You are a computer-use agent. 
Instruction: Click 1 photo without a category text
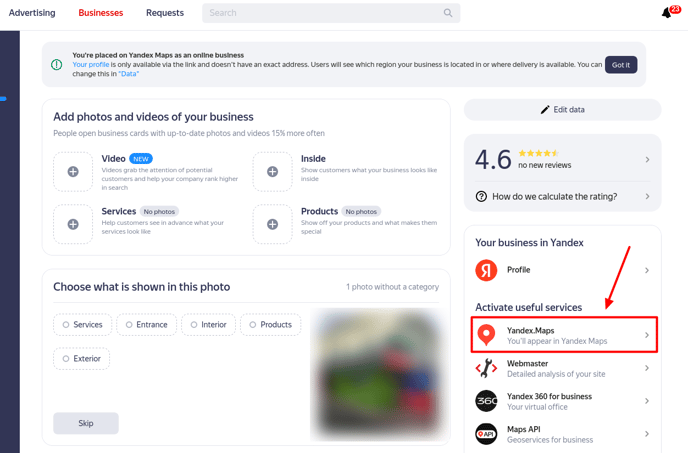coord(392,287)
